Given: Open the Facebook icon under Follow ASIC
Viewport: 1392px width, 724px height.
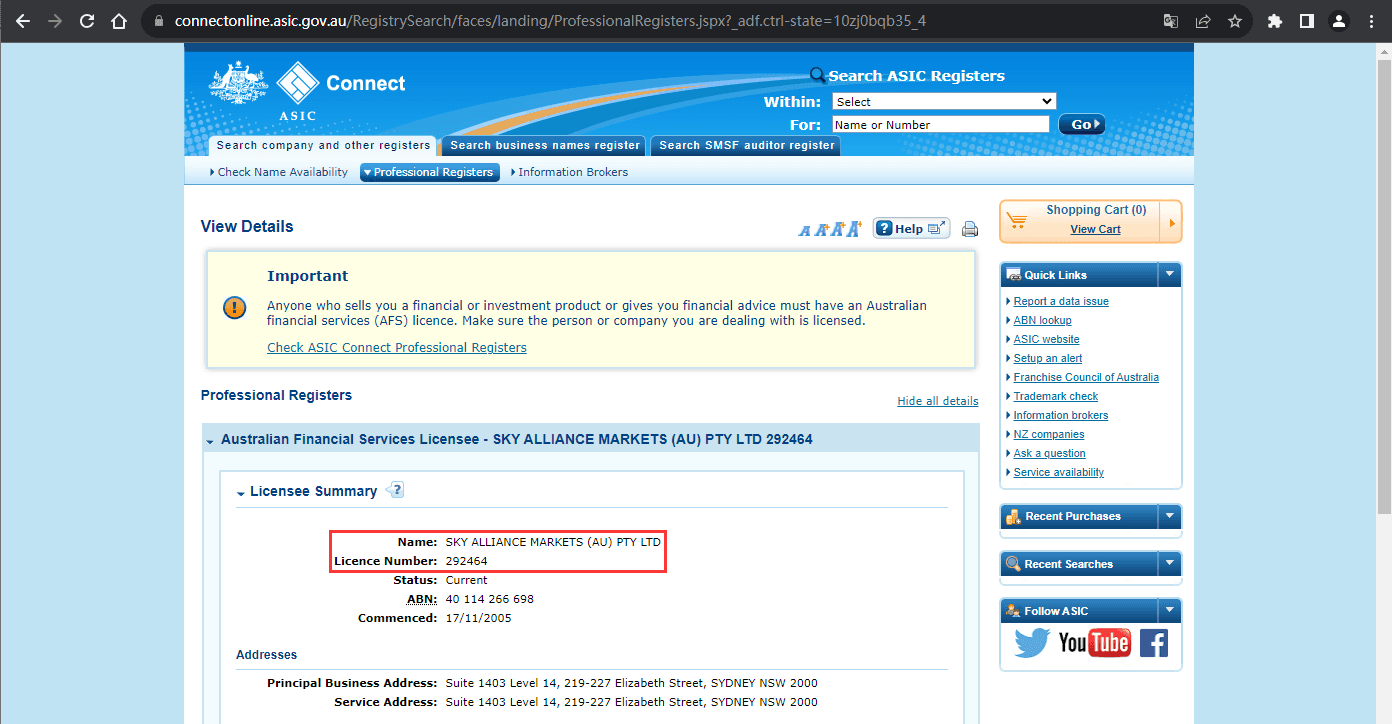Looking at the screenshot, I should tap(1153, 642).
